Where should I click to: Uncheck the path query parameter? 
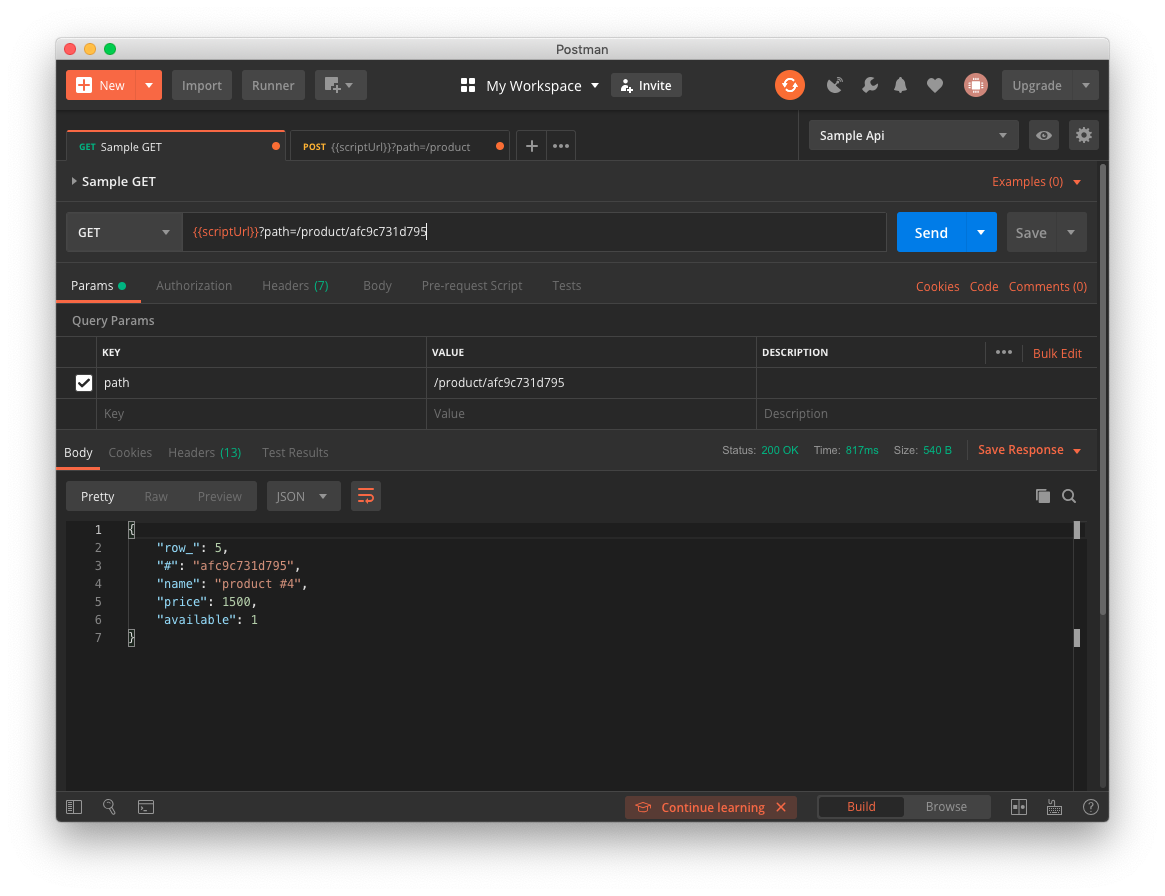(x=84, y=383)
